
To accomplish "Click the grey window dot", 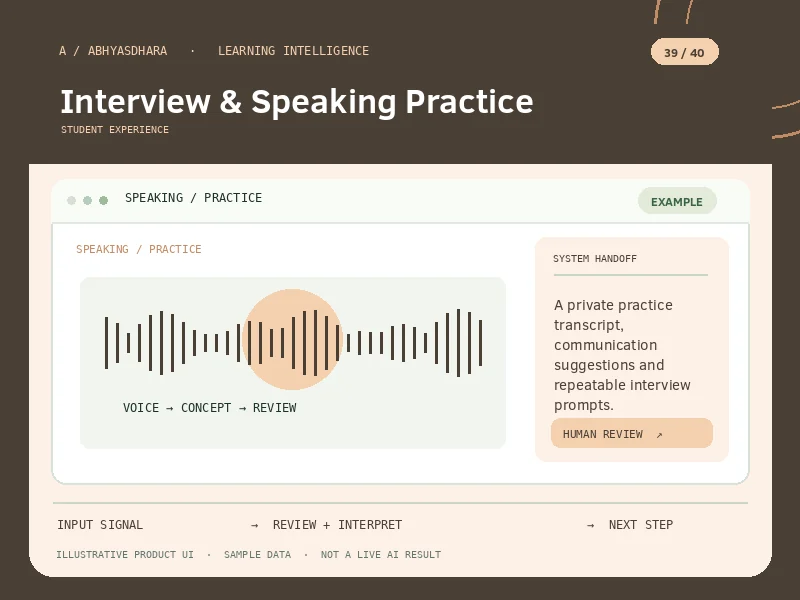I will [71, 200].
